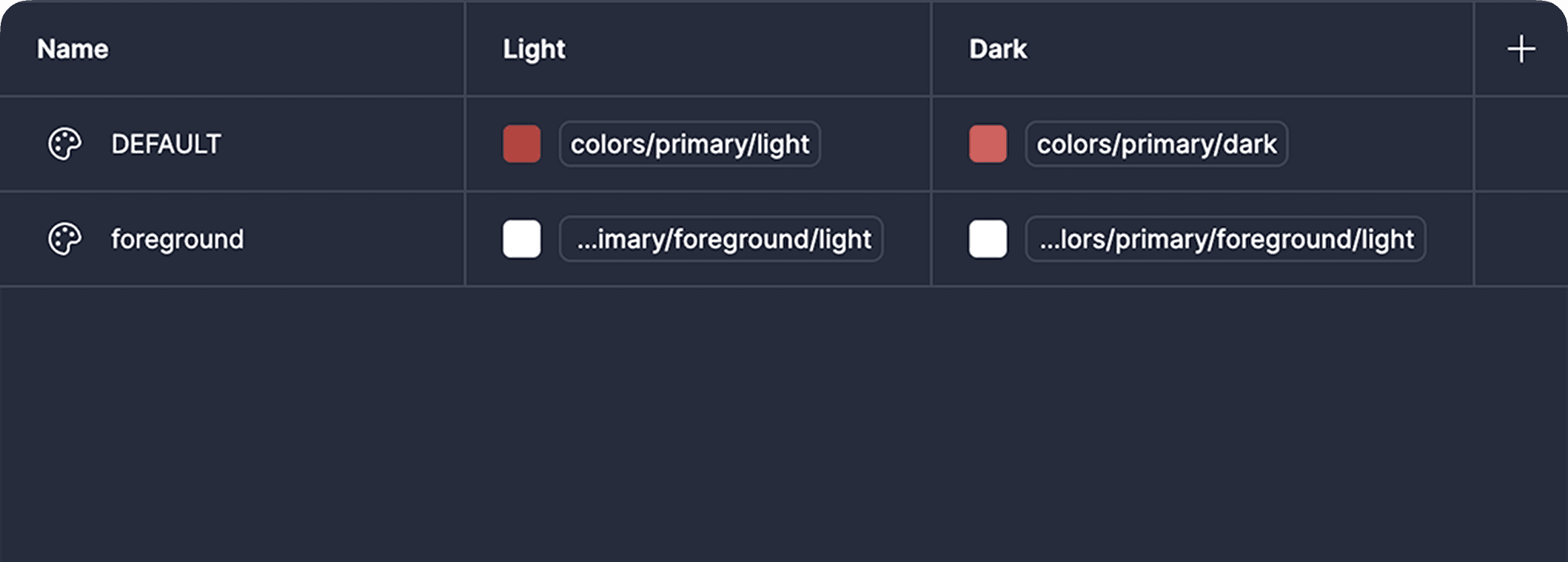
Task: Click the colors/primary/light alias chip
Action: (x=688, y=144)
